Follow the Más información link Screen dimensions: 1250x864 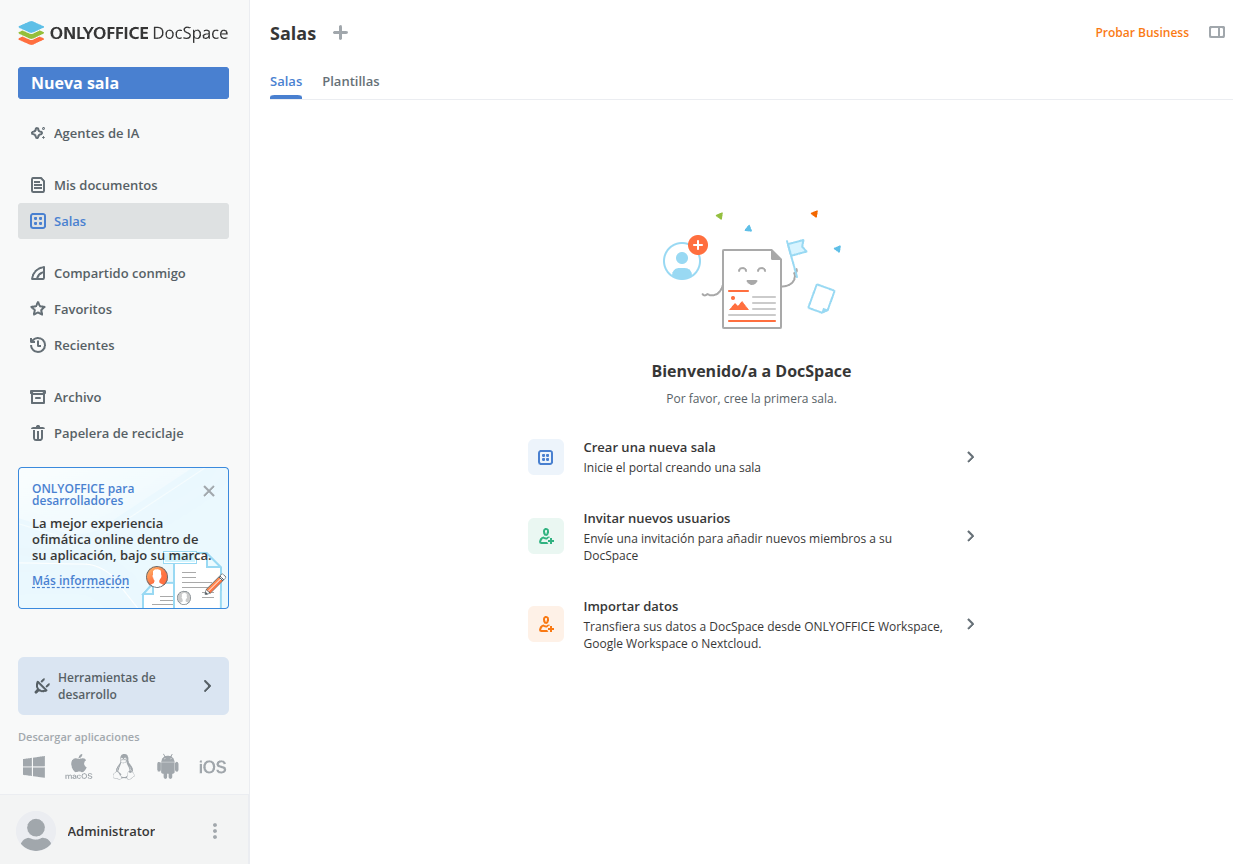[x=80, y=581]
